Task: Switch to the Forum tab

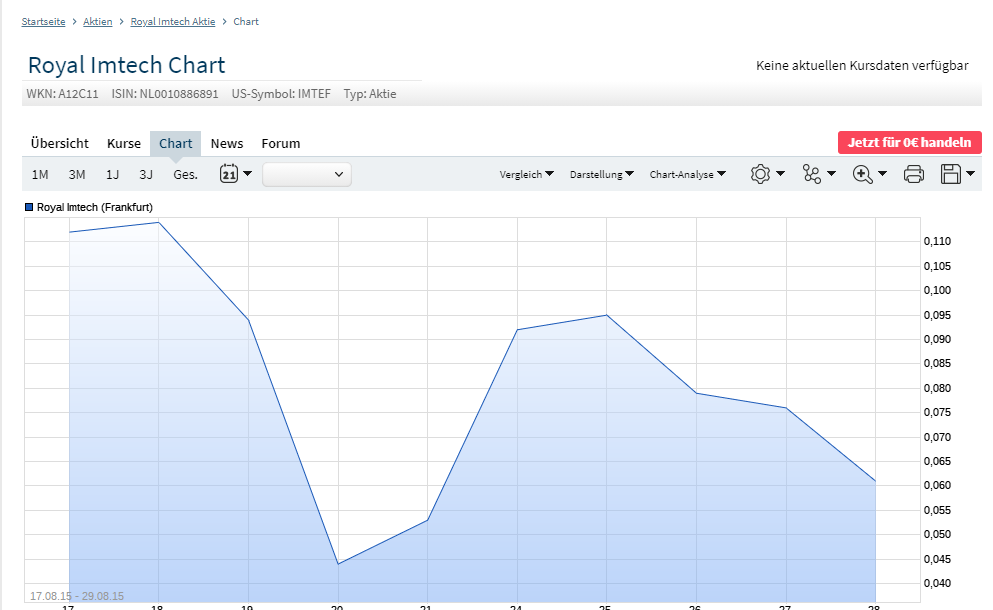Action: pyautogui.click(x=281, y=143)
